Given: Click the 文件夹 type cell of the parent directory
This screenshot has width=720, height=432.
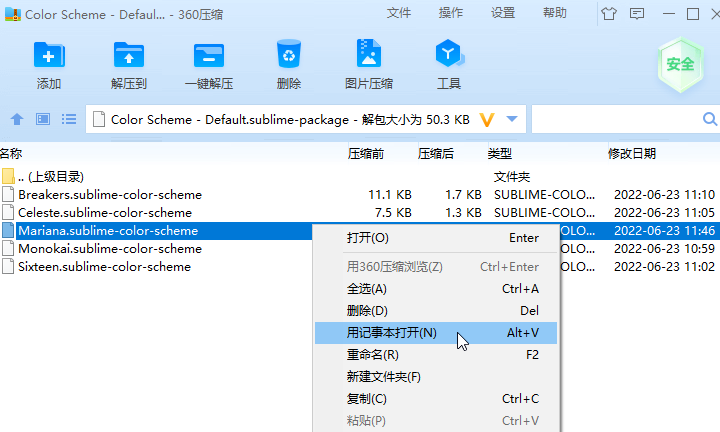Looking at the screenshot, I should (x=512, y=177).
